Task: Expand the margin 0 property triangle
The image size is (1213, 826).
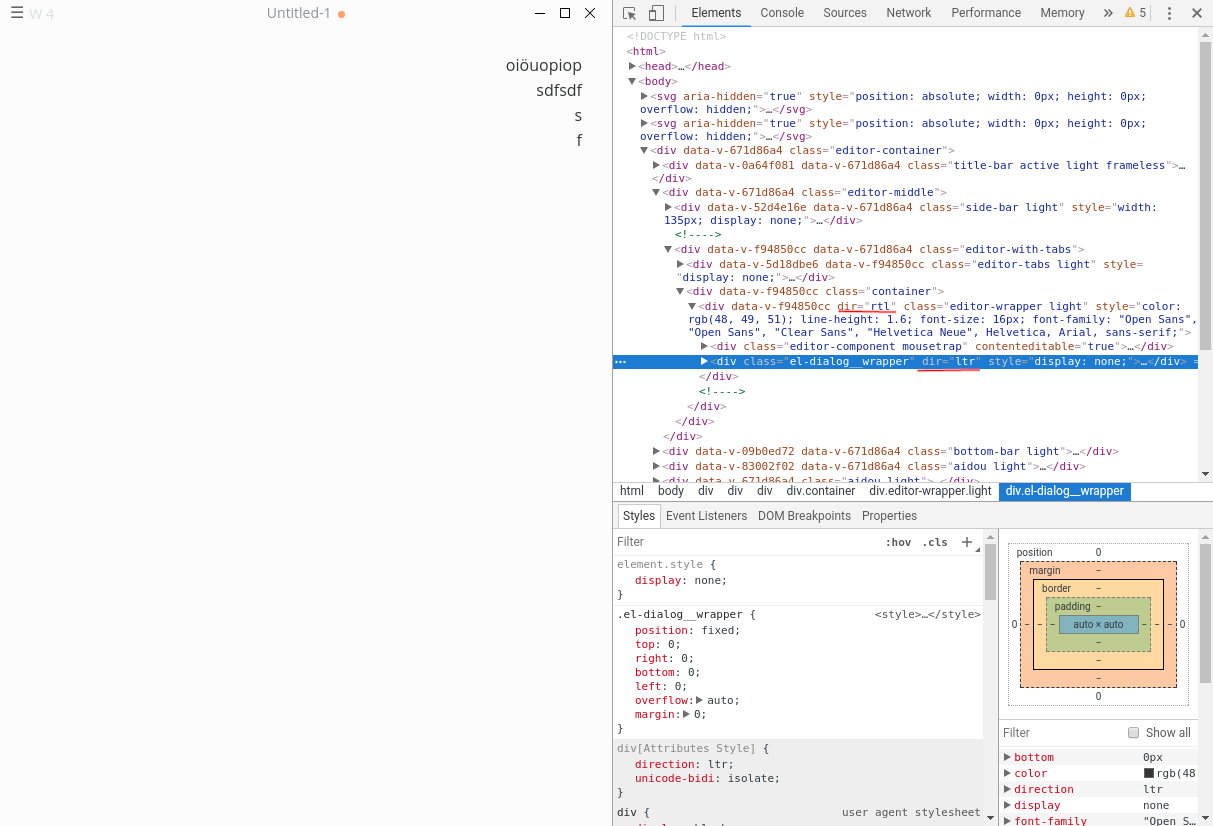Action: pos(686,714)
